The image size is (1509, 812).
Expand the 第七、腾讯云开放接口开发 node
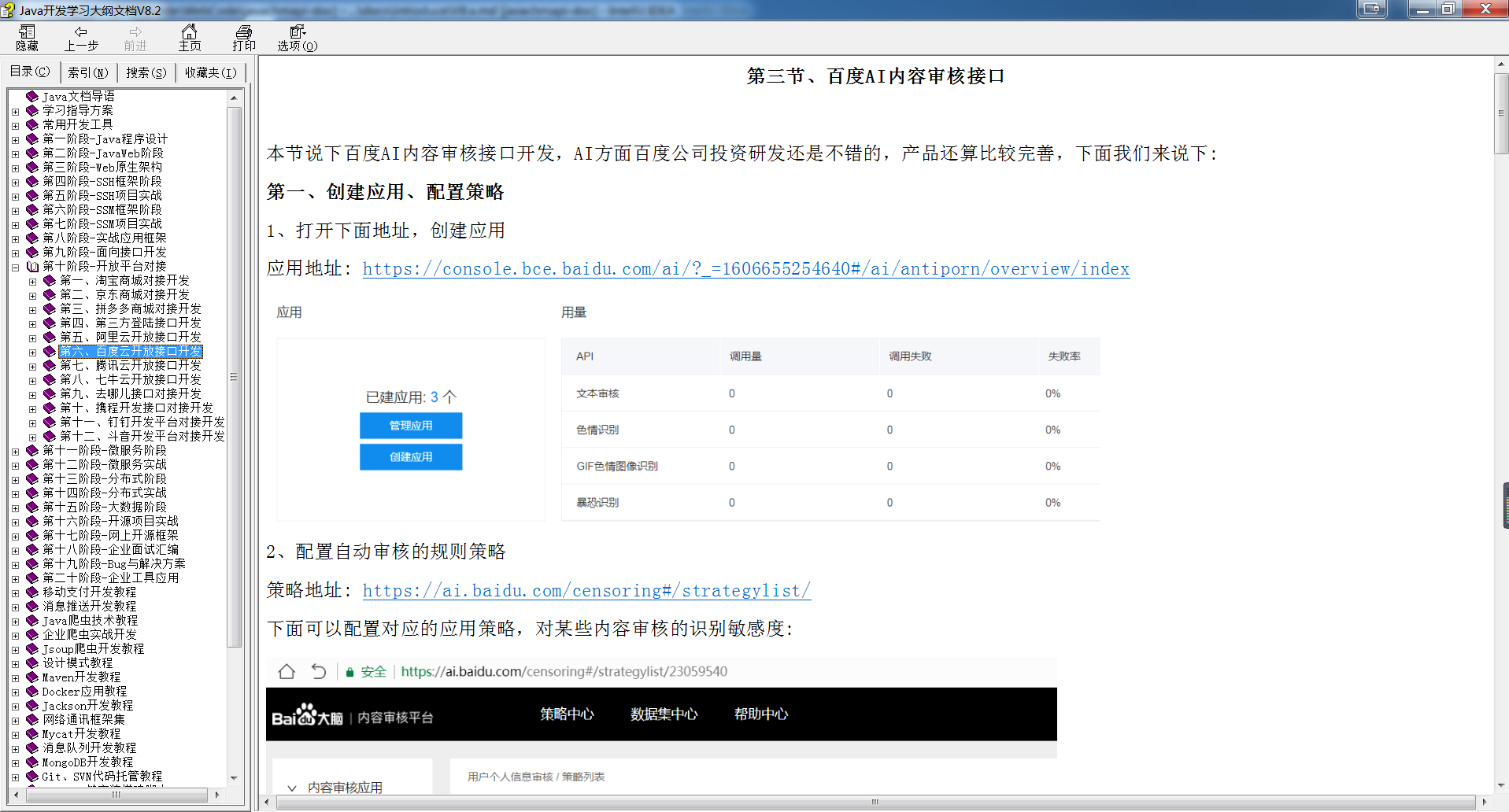pyautogui.click(x=32, y=366)
